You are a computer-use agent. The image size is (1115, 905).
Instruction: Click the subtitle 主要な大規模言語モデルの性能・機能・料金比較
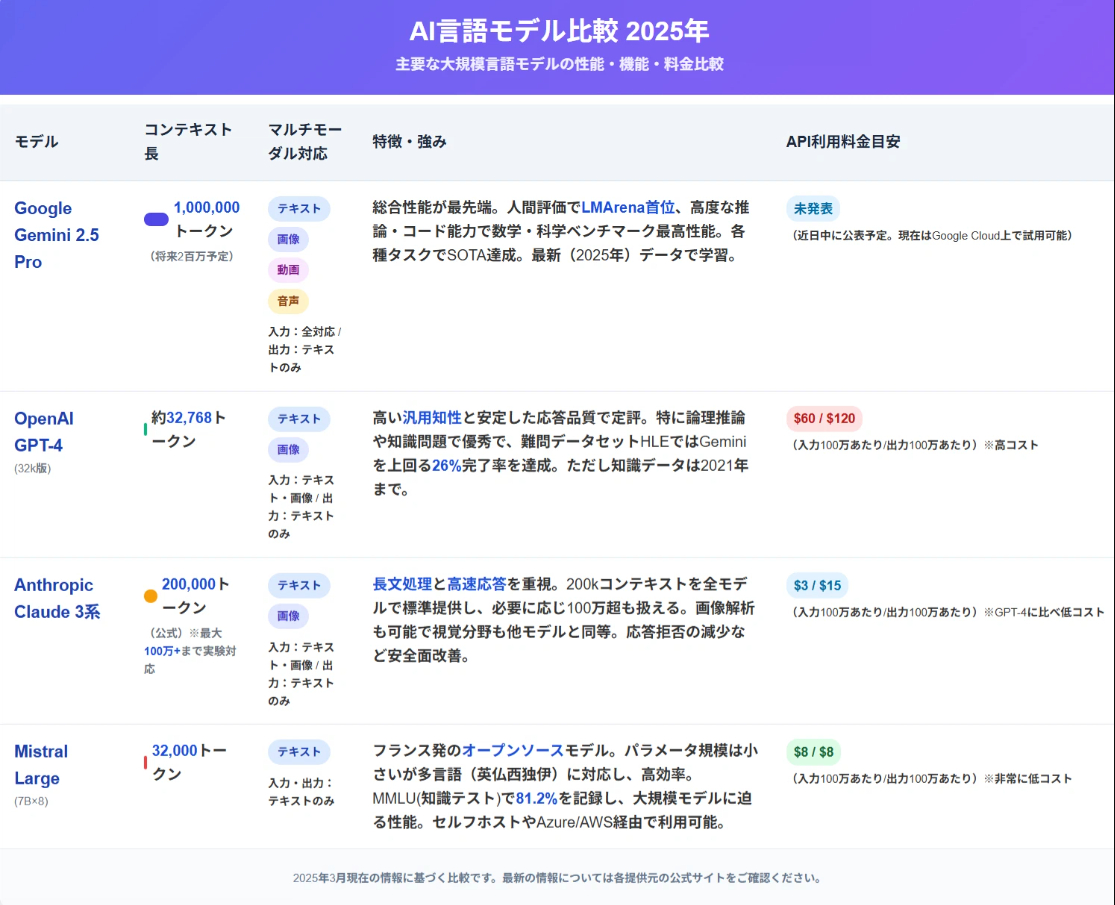click(559, 64)
